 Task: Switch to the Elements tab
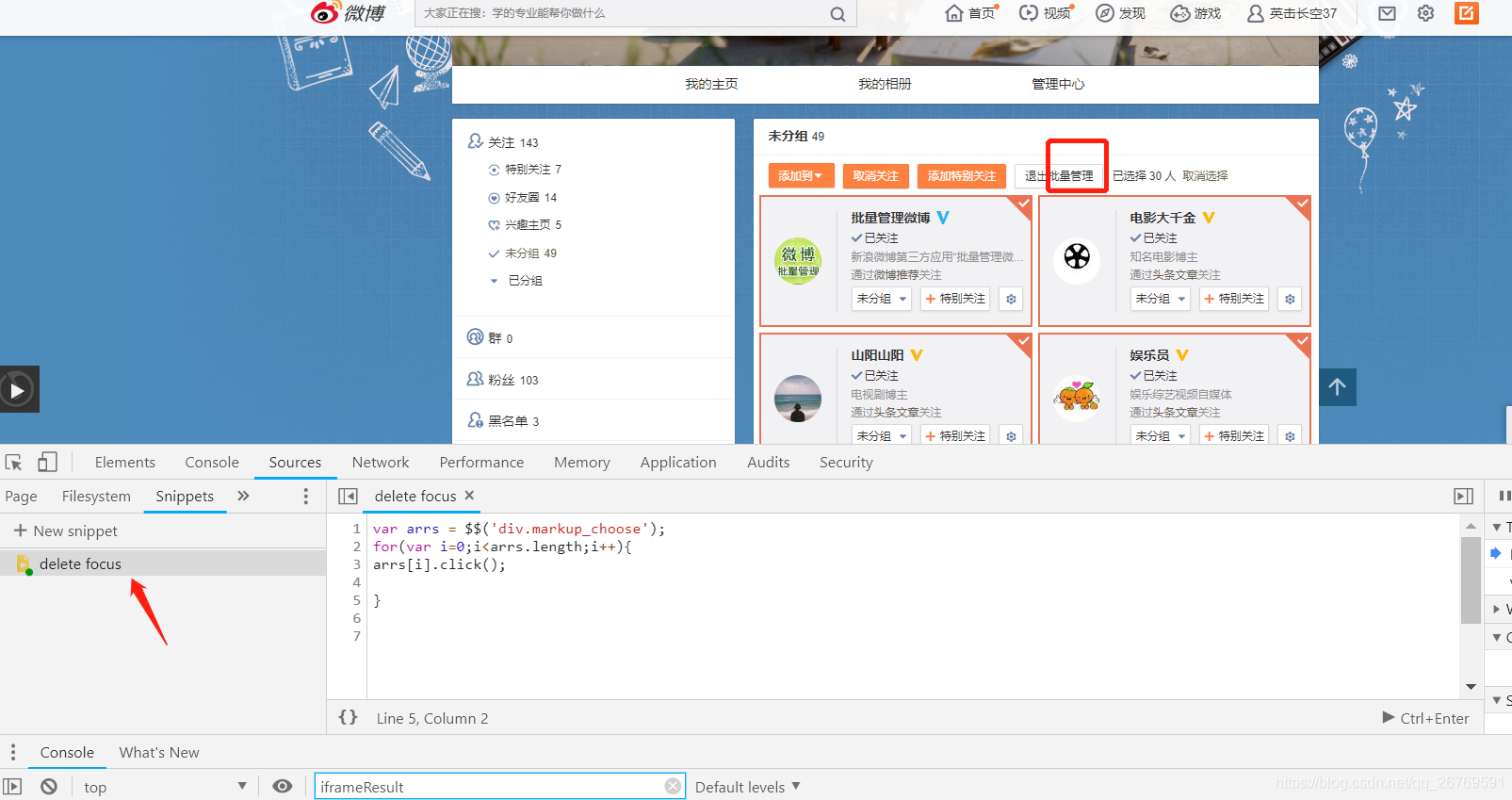click(x=125, y=462)
